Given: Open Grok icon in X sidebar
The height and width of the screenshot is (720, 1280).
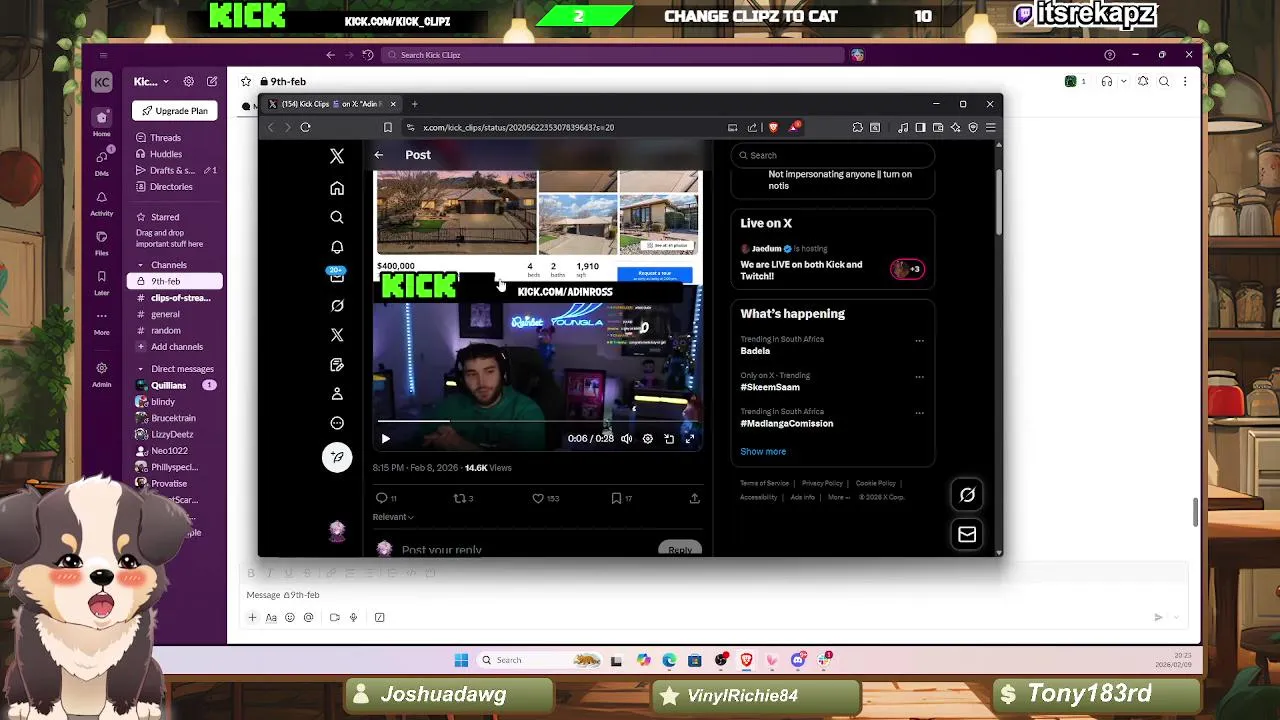Looking at the screenshot, I should pyautogui.click(x=337, y=306).
